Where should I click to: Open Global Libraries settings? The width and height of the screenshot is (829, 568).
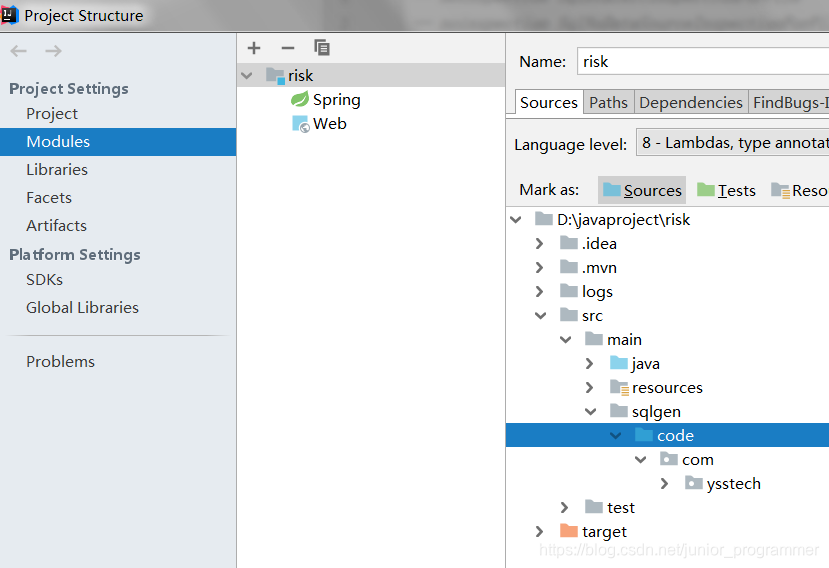[x=82, y=308]
